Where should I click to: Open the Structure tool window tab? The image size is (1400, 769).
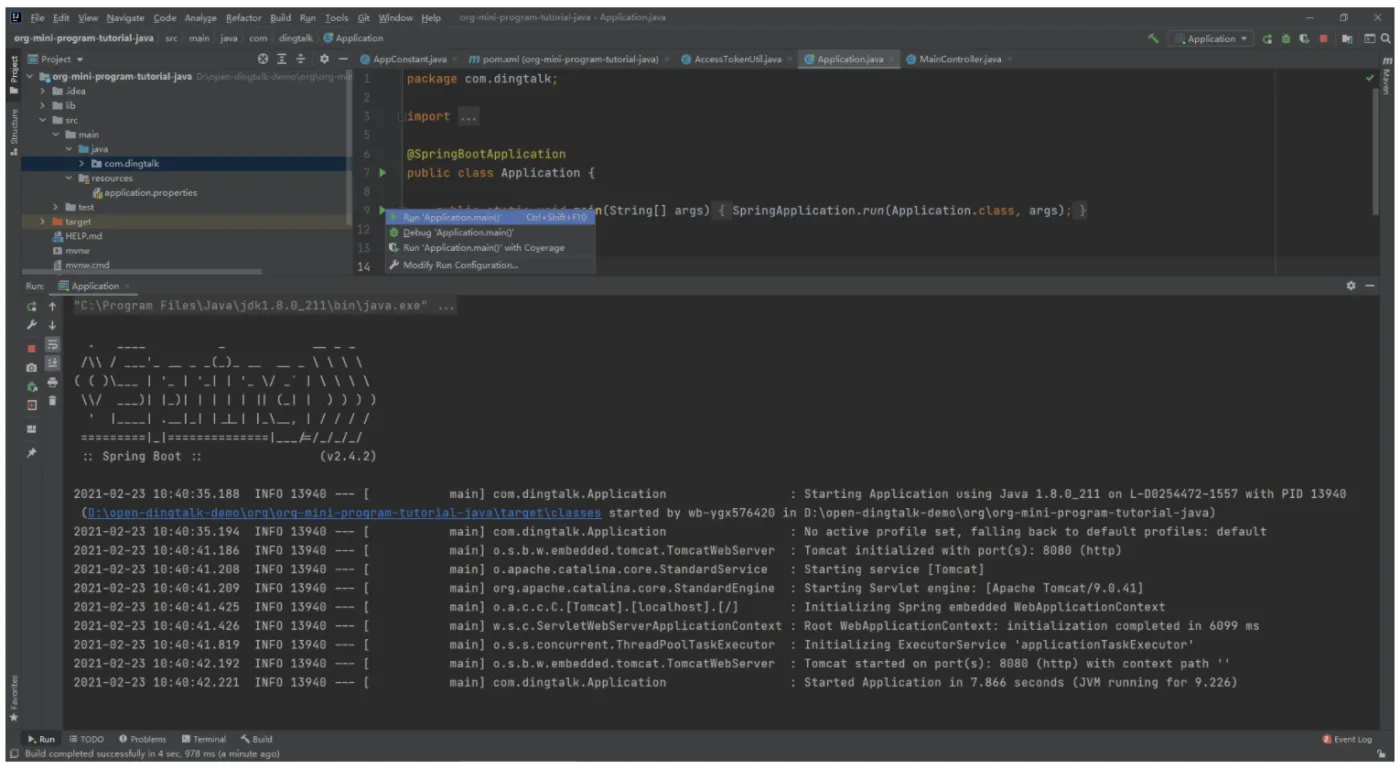pos(14,131)
